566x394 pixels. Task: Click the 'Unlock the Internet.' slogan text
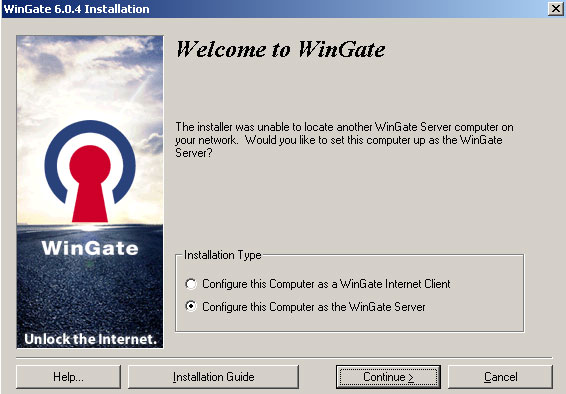[91, 339]
